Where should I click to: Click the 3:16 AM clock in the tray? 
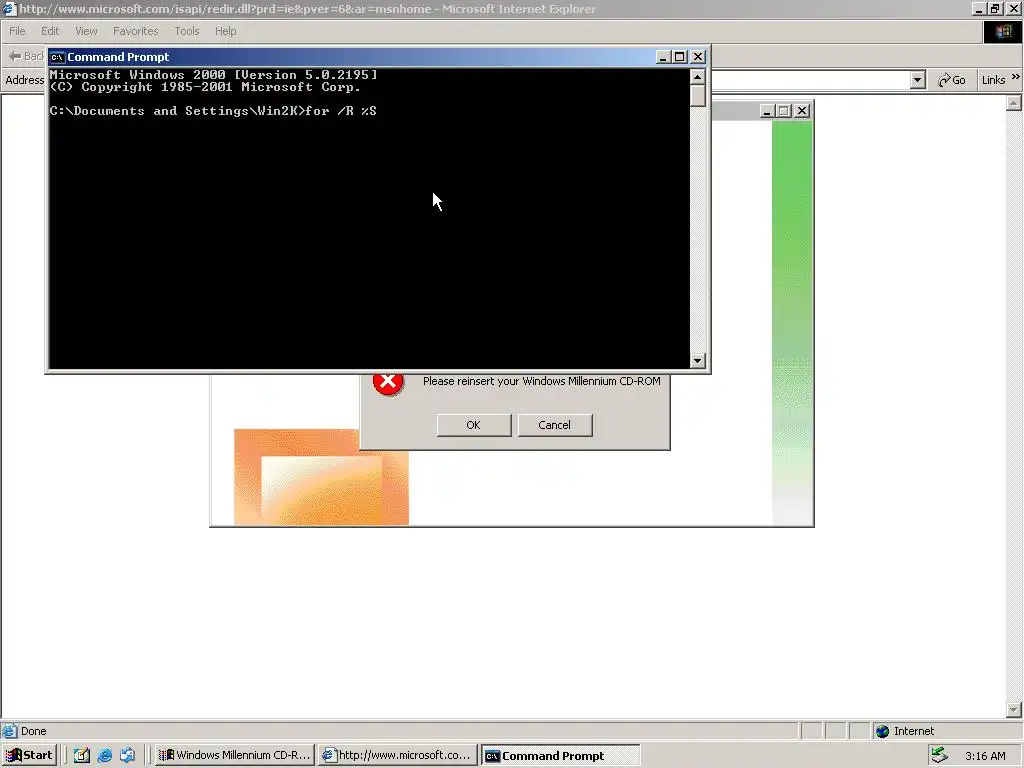point(985,756)
